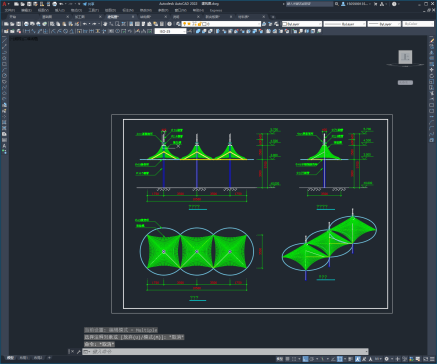Select the Rectangle draw tool
The width and height of the screenshot is (437, 364).
pyautogui.click(x=4, y=64)
